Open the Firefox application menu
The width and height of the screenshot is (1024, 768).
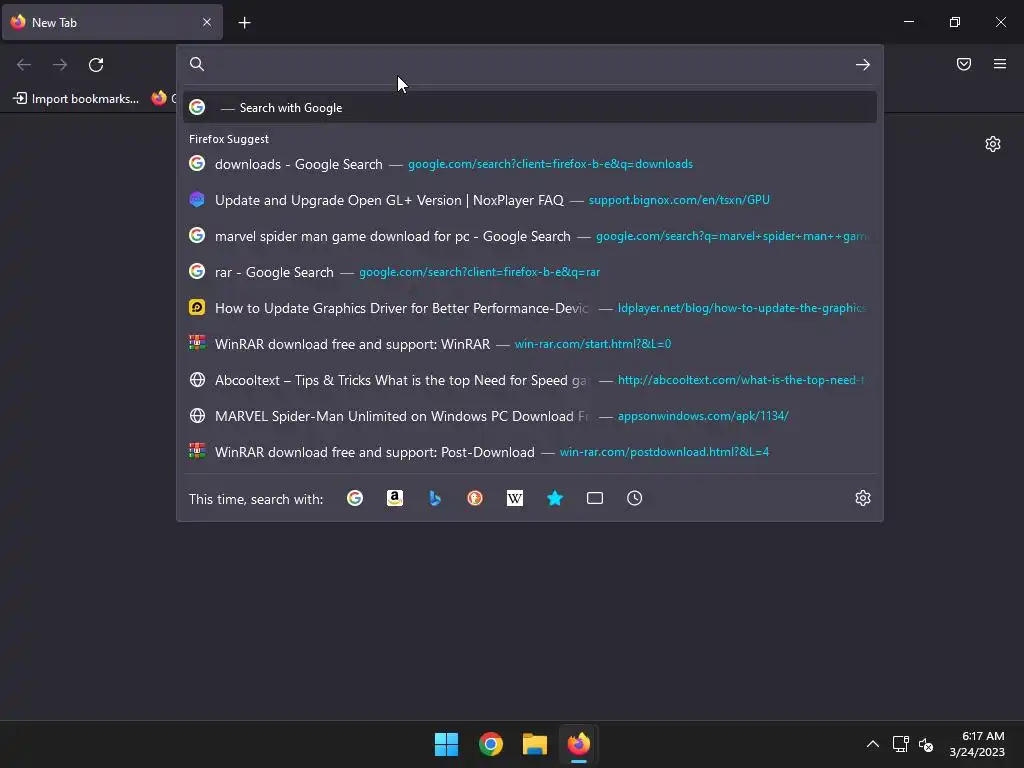click(1000, 64)
